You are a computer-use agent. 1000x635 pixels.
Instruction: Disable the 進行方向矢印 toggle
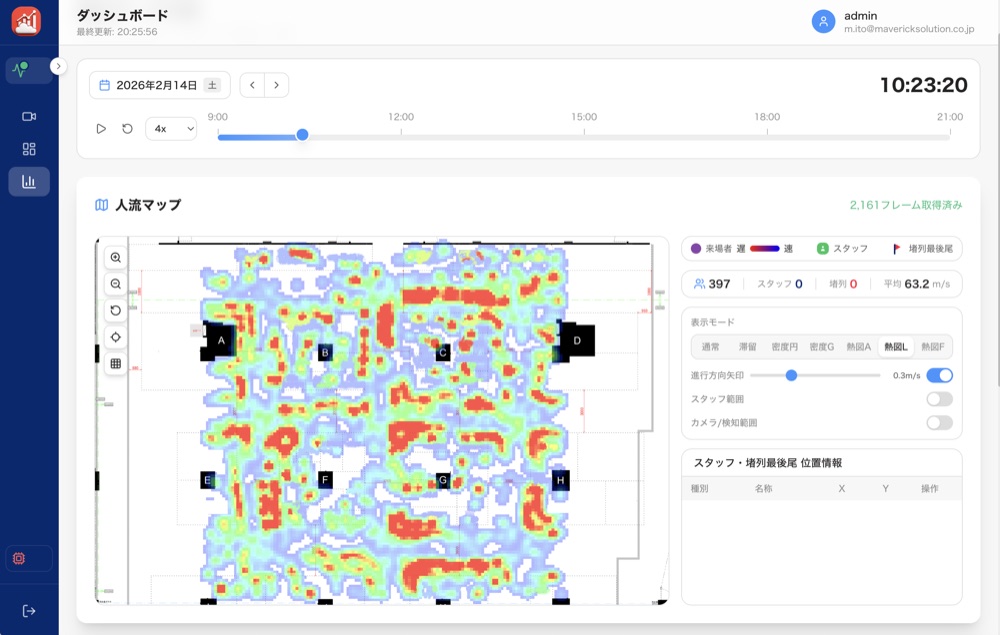939,376
